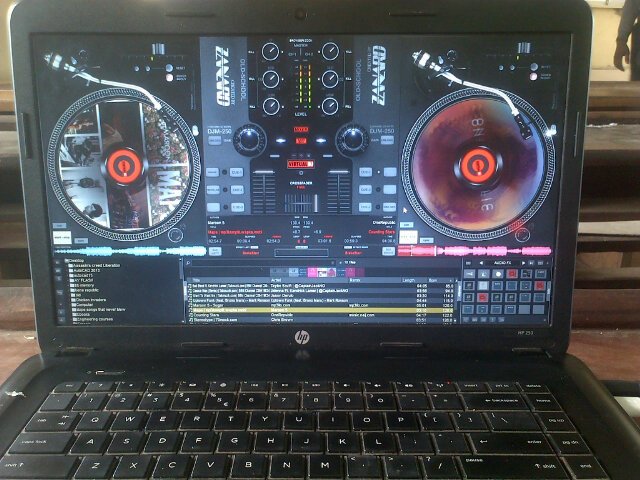This screenshot has width=640, height=480.
Task: Click the left deck quartz match button
Action: [x=169, y=78]
